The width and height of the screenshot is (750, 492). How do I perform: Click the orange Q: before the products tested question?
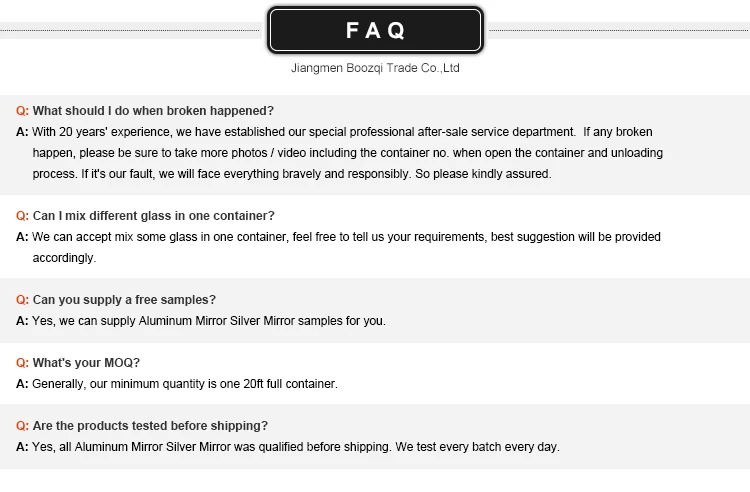22,426
